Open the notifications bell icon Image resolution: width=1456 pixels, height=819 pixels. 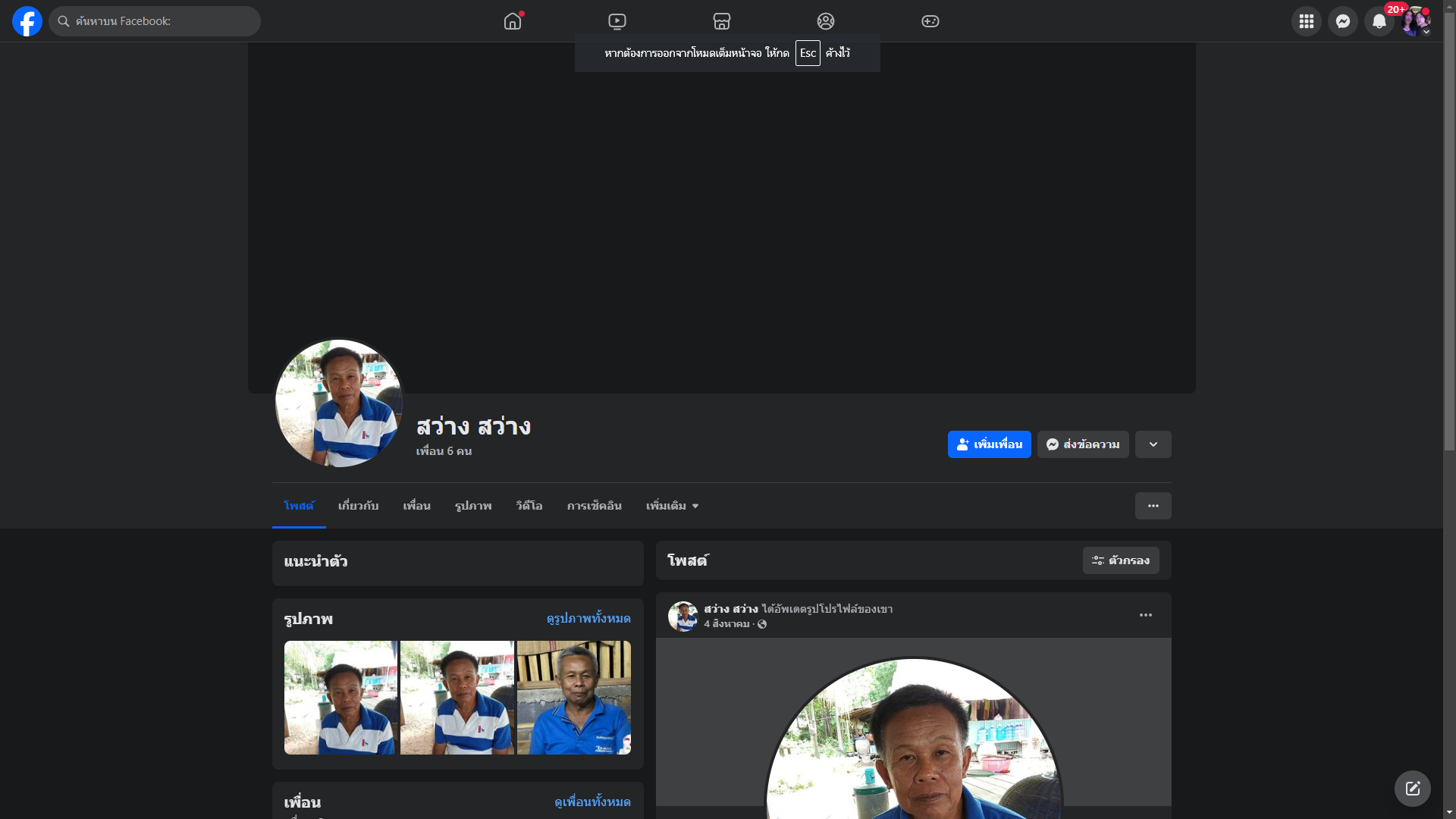tap(1379, 21)
